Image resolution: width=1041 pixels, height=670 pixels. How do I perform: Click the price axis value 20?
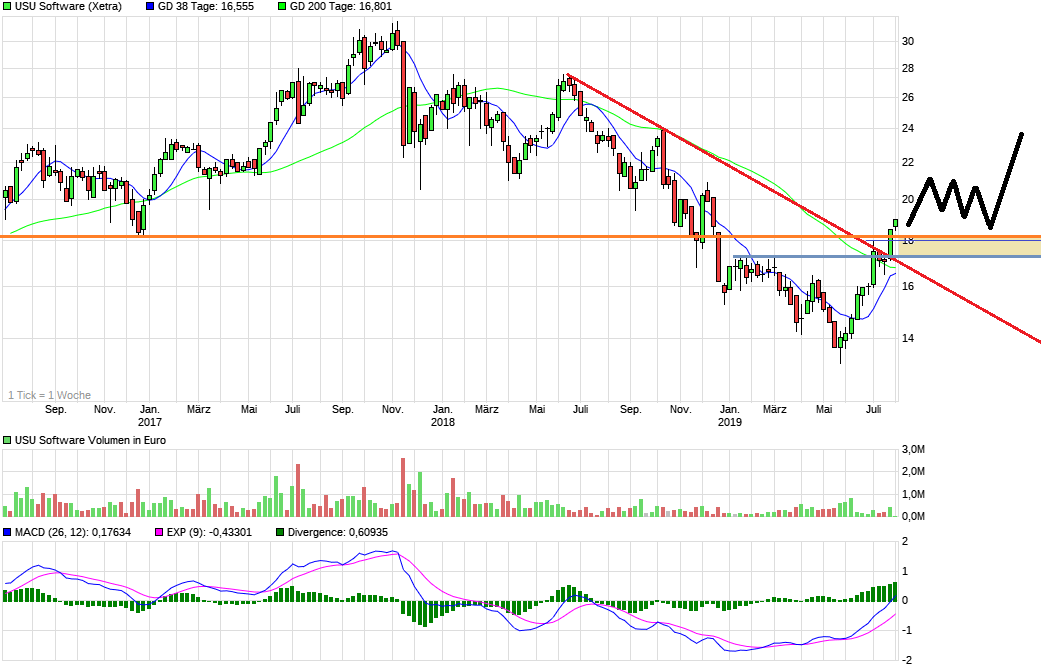click(x=908, y=199)
